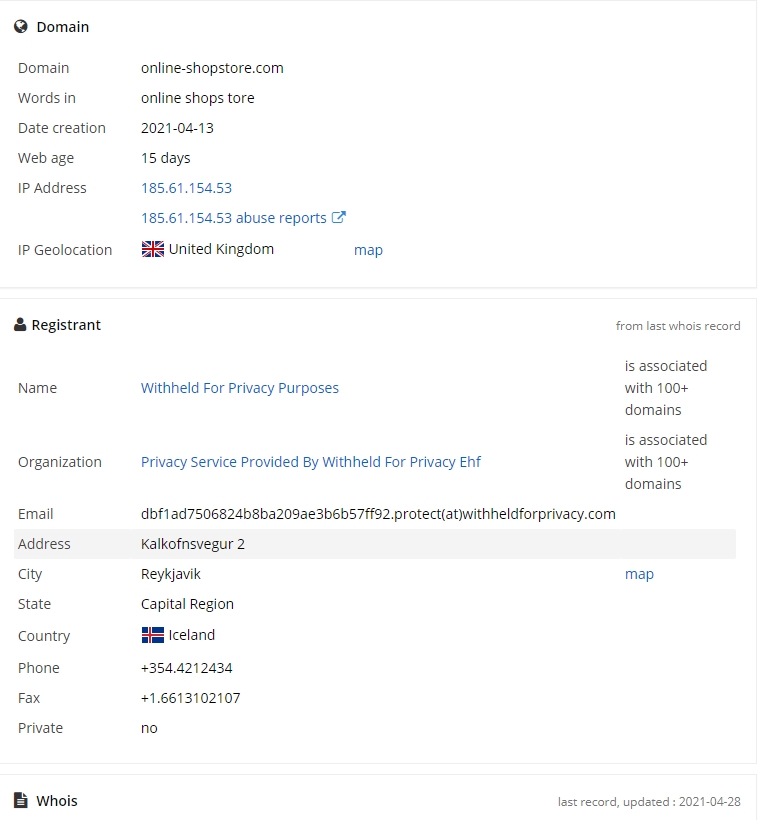Click the Iceland flag icon

point(153,635)
